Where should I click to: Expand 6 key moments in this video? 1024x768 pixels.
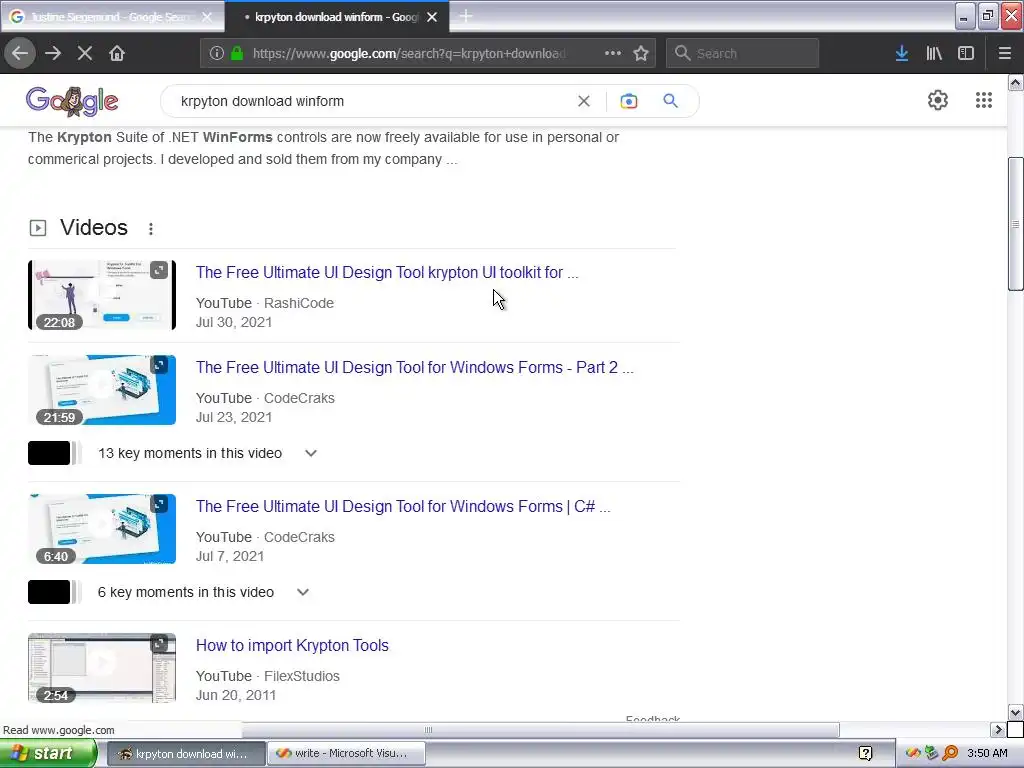[x=302, y=592]
